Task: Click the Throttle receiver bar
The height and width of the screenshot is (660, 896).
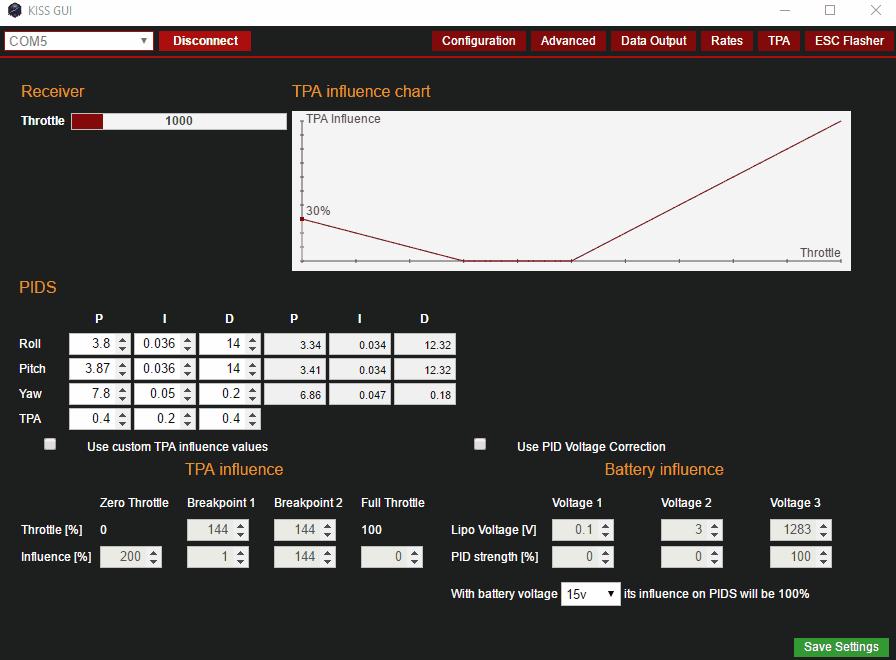Action: pyautogui.click(x=179, y=121)
